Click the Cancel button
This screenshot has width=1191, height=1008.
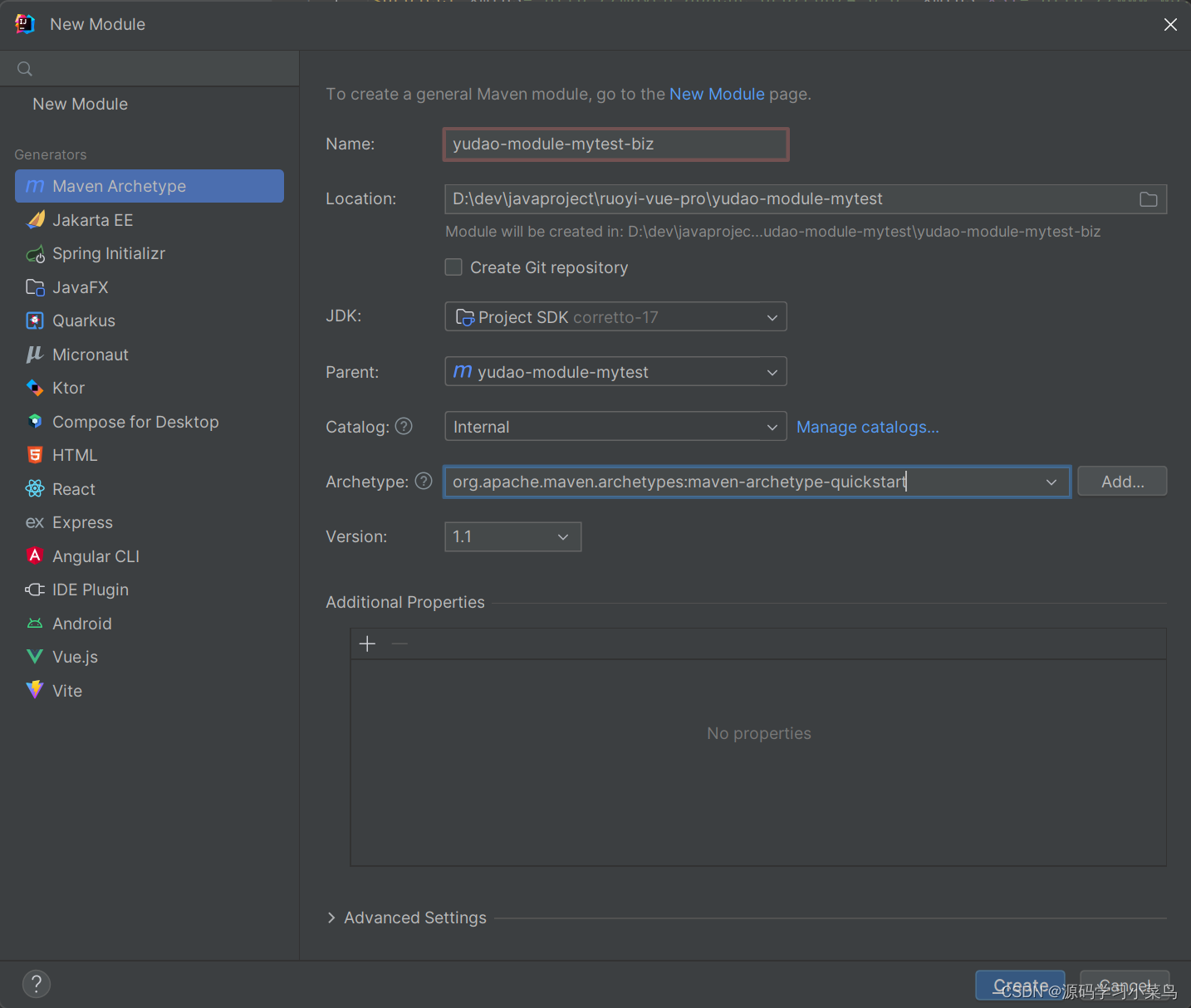pos(1125,985)
